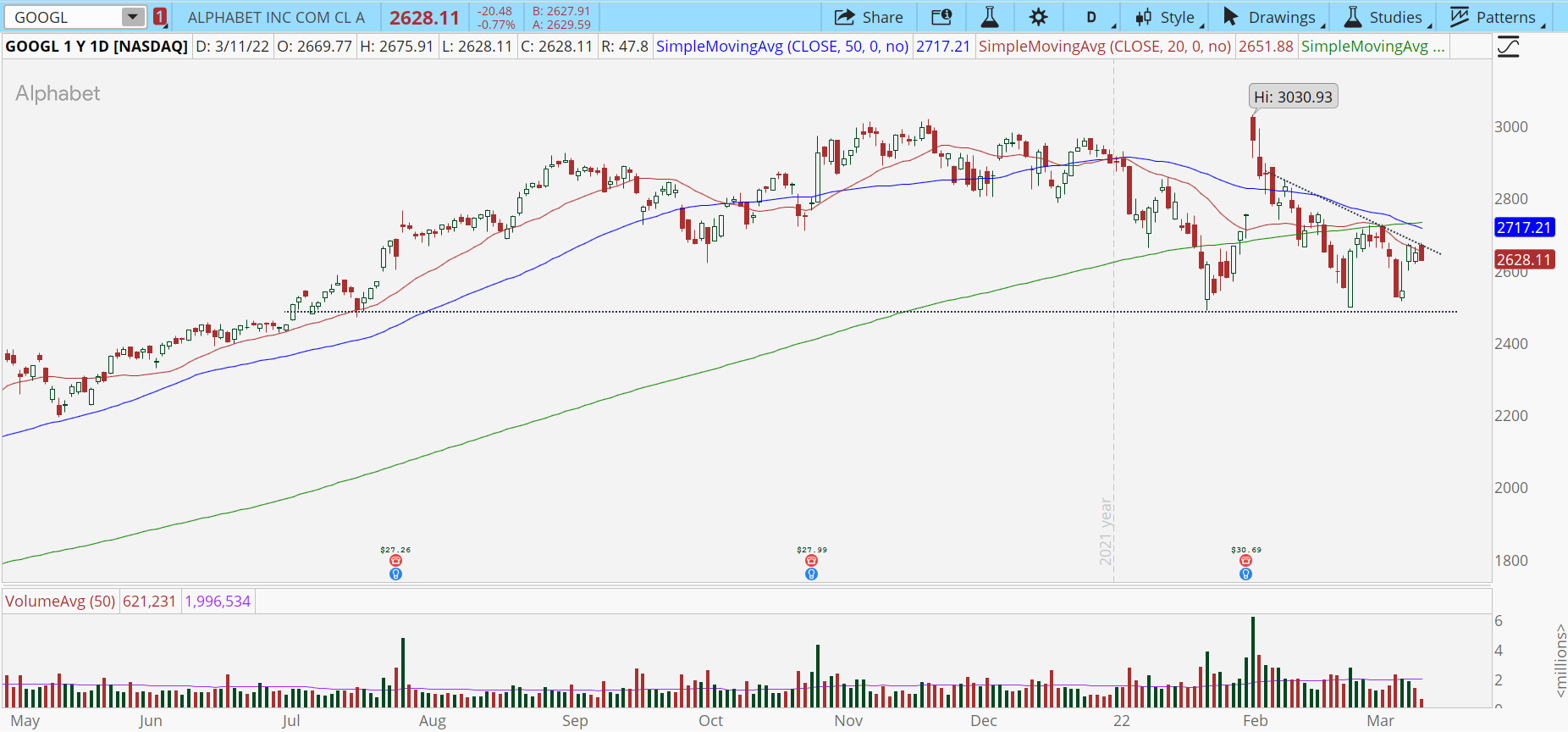Click the quick quote info icon
The image size is (1568, 732).
coord(941,17)
